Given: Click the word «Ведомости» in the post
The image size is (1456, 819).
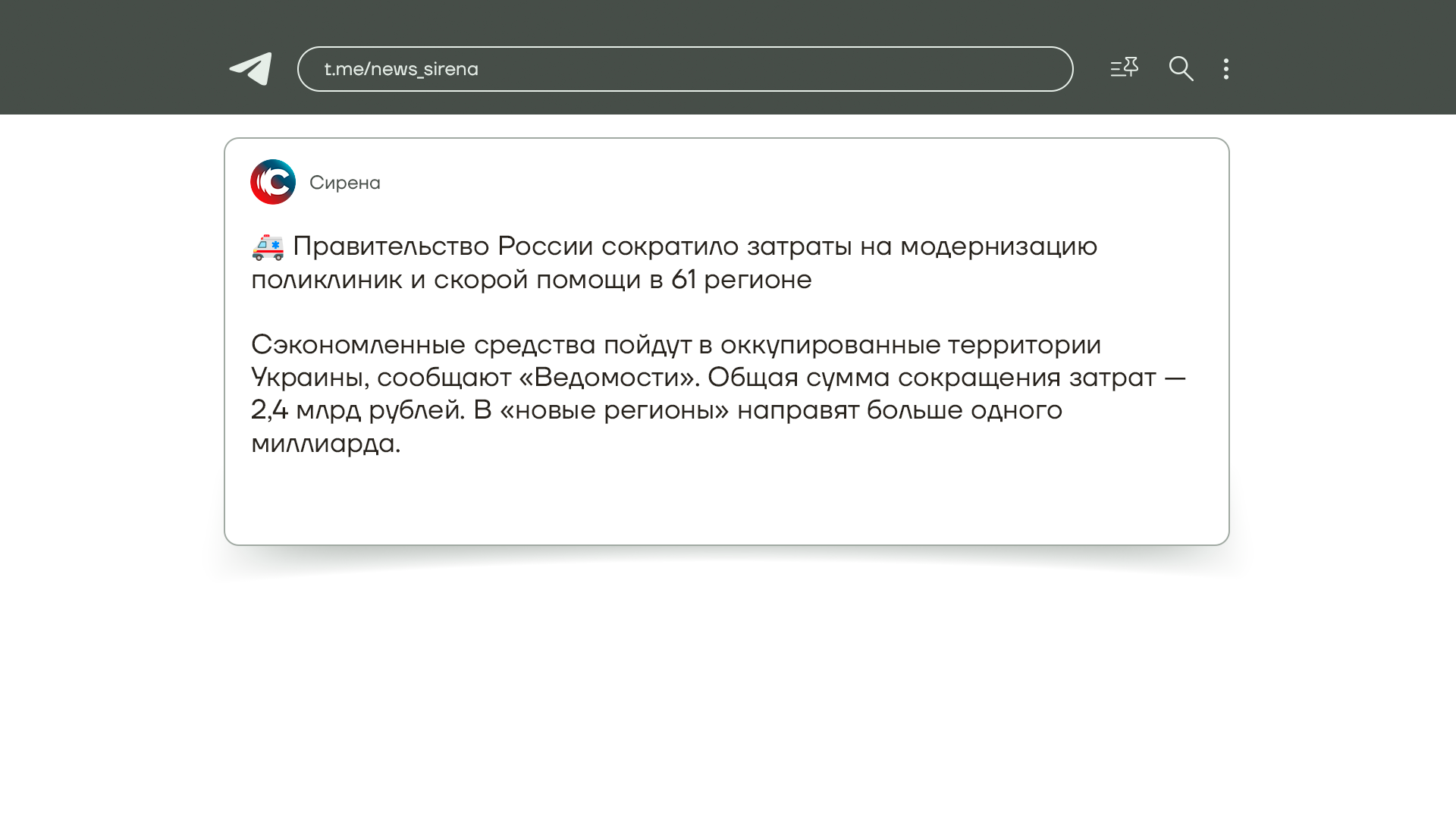Looking at the screenshot, I should 608,378.
